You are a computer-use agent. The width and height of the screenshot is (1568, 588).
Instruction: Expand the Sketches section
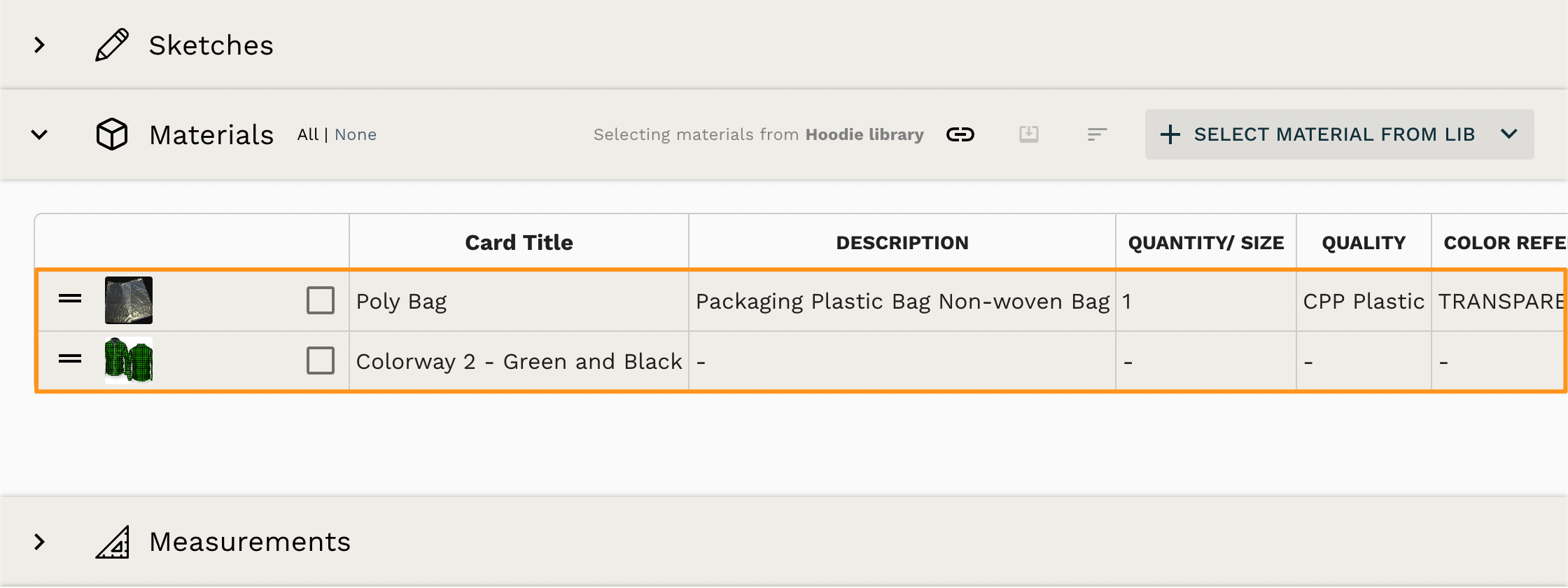tap(40, 45)
